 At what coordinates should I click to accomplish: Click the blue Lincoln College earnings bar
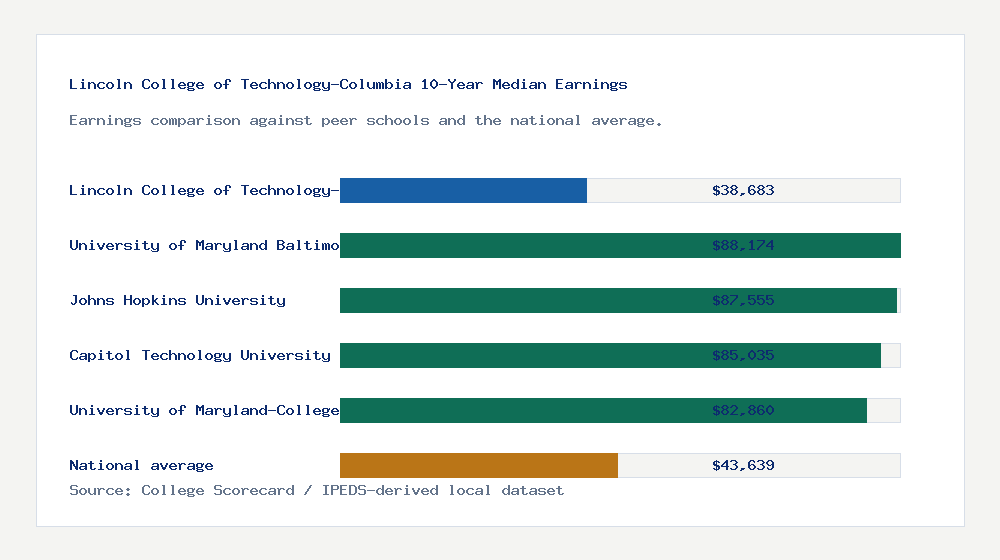(463, 191)
